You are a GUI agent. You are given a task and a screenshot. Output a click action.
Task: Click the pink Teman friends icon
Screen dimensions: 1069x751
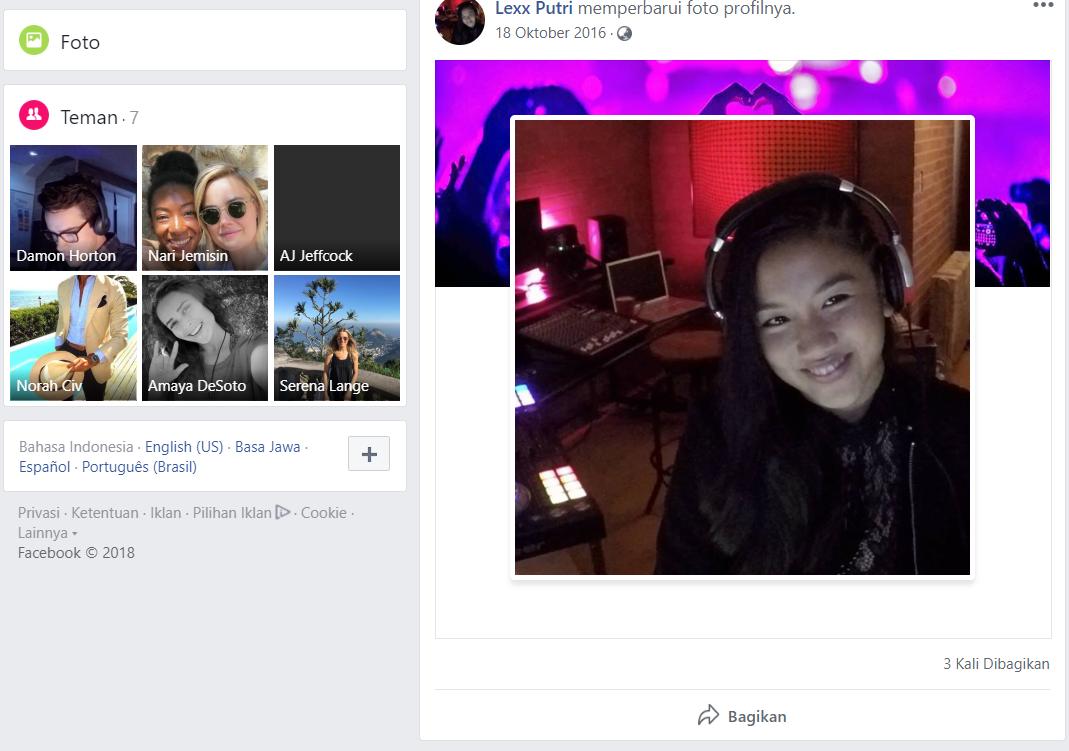(x=34, y=116)
